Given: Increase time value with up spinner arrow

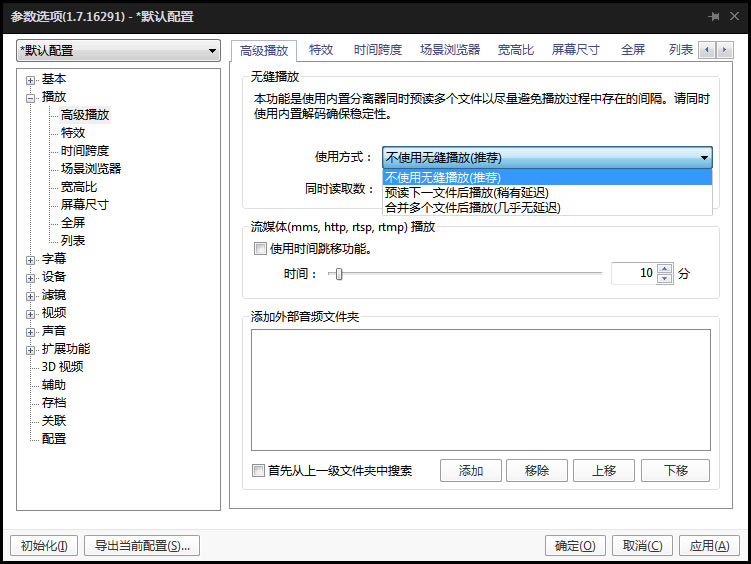Looking at the screenshot, I should pyautogui.click(x=665, y=268).
